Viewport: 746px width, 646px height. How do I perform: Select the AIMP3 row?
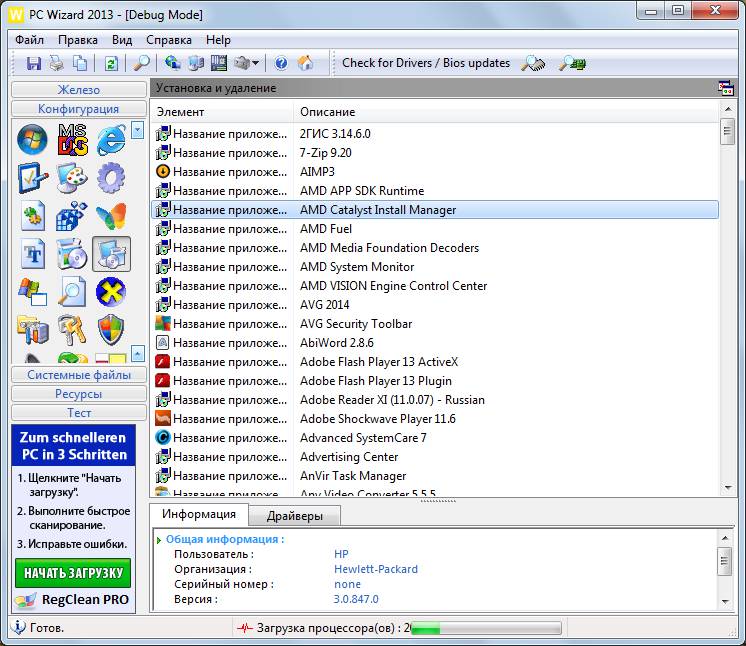435,172
